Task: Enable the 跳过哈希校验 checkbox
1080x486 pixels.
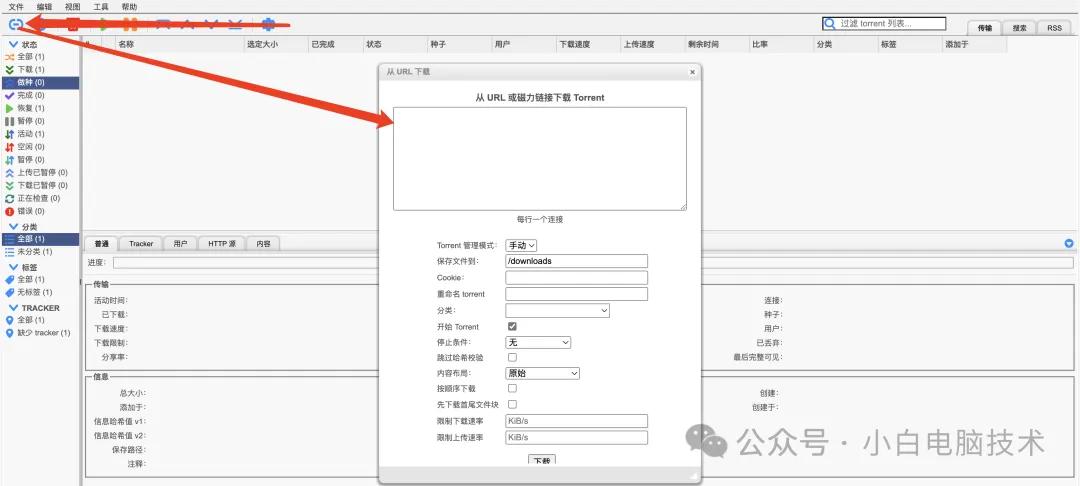Action: (512, 357)
